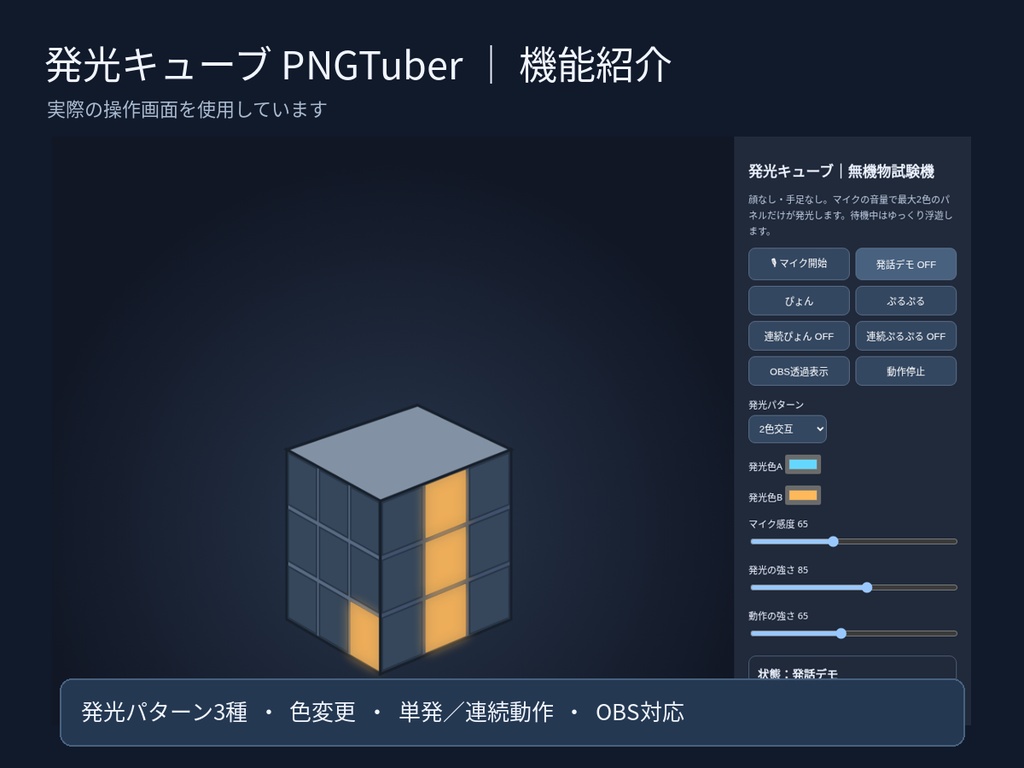Toggle 連続ぴょん OFF continuous jump

coord(799,336)
